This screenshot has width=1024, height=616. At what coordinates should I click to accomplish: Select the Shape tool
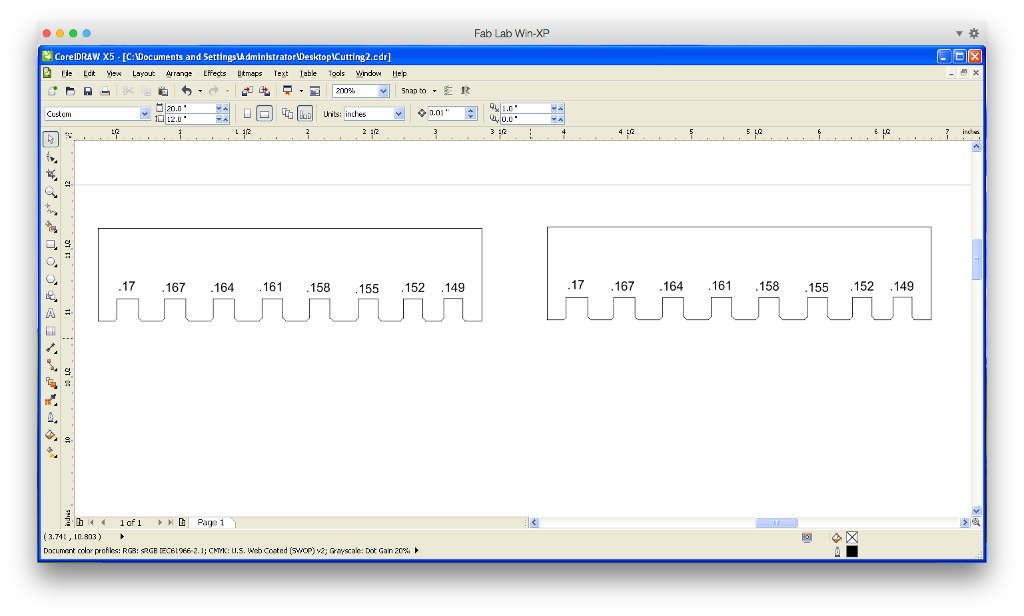pos(51,157)
